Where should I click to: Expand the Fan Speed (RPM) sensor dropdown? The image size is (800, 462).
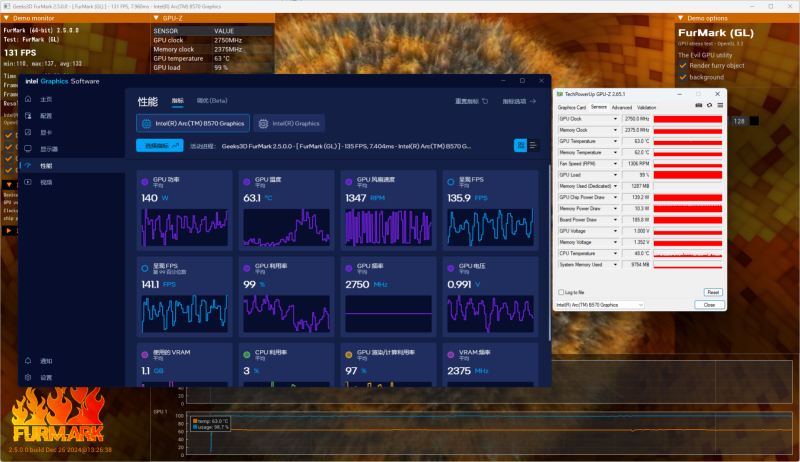(x=614, y=163)
